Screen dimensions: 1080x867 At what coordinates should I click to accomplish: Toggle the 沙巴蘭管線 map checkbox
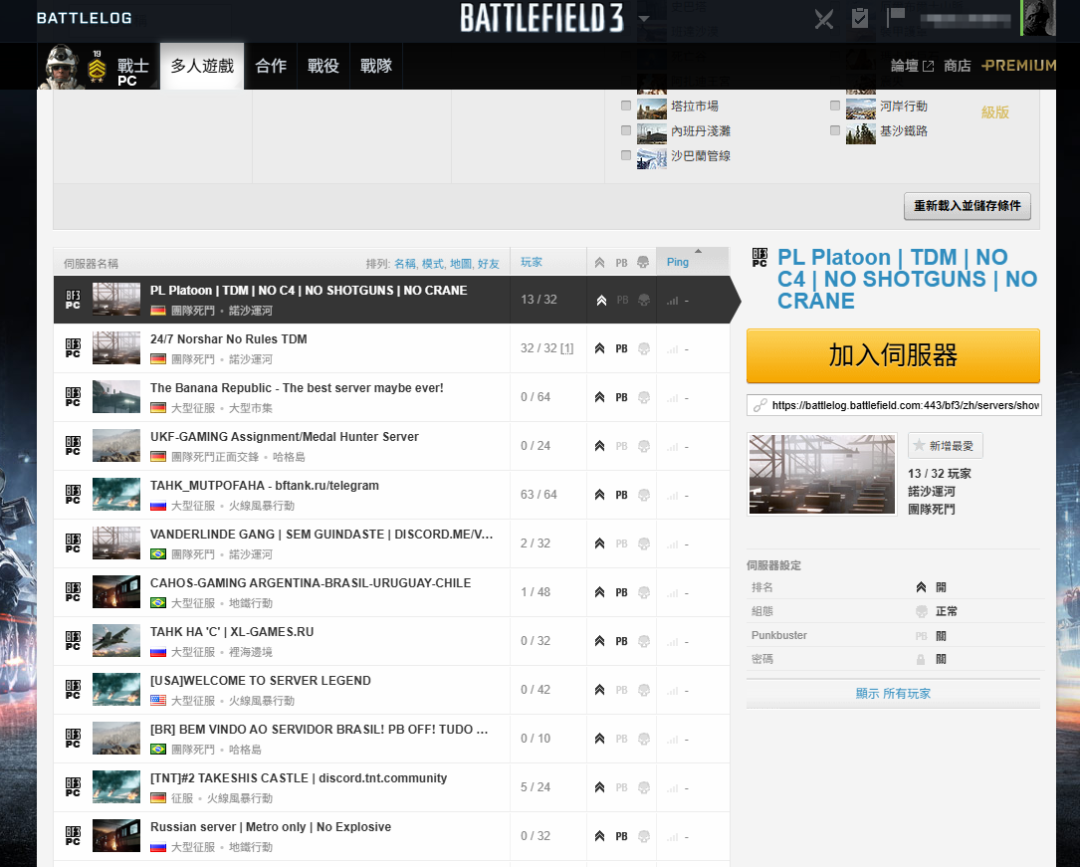coord(626,155)
